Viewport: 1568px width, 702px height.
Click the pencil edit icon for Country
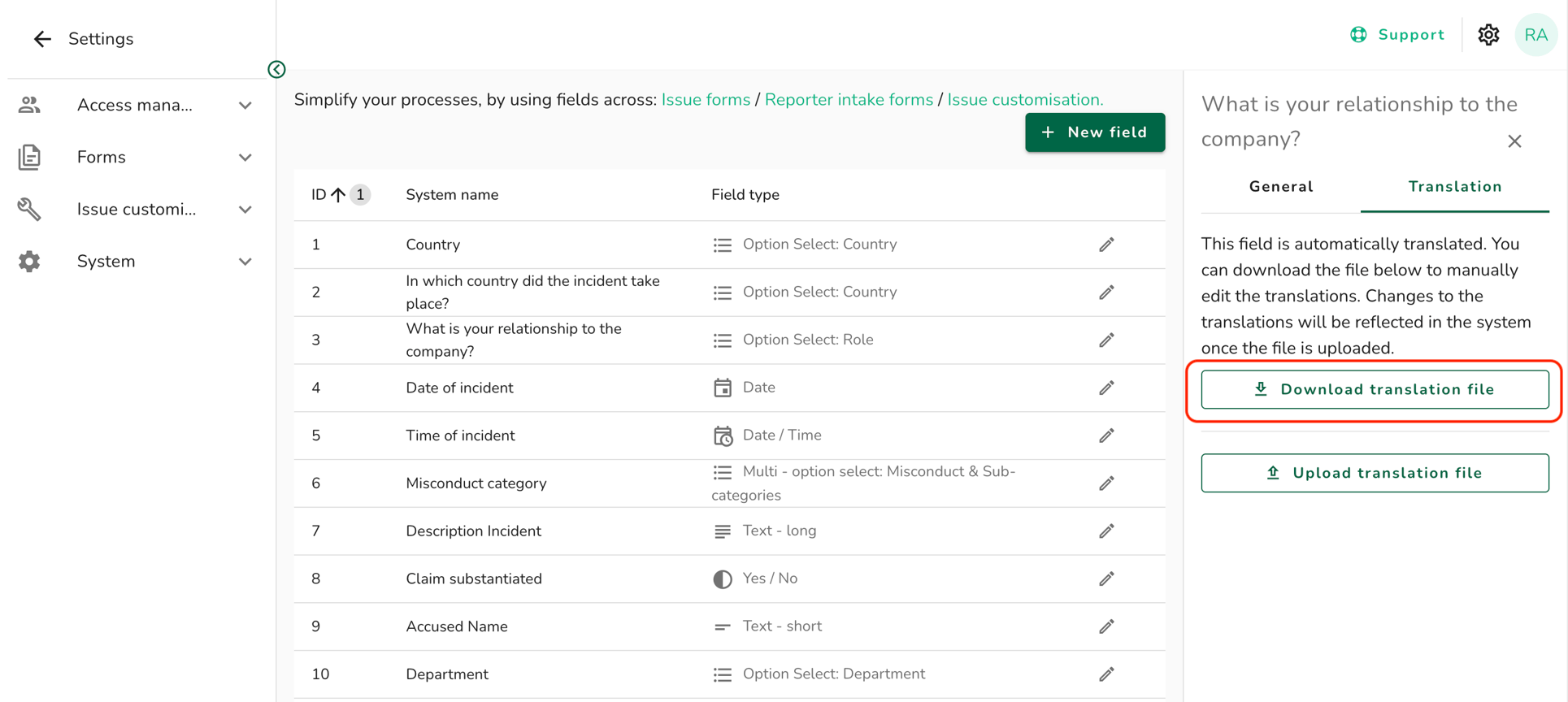click(1106, 245)
